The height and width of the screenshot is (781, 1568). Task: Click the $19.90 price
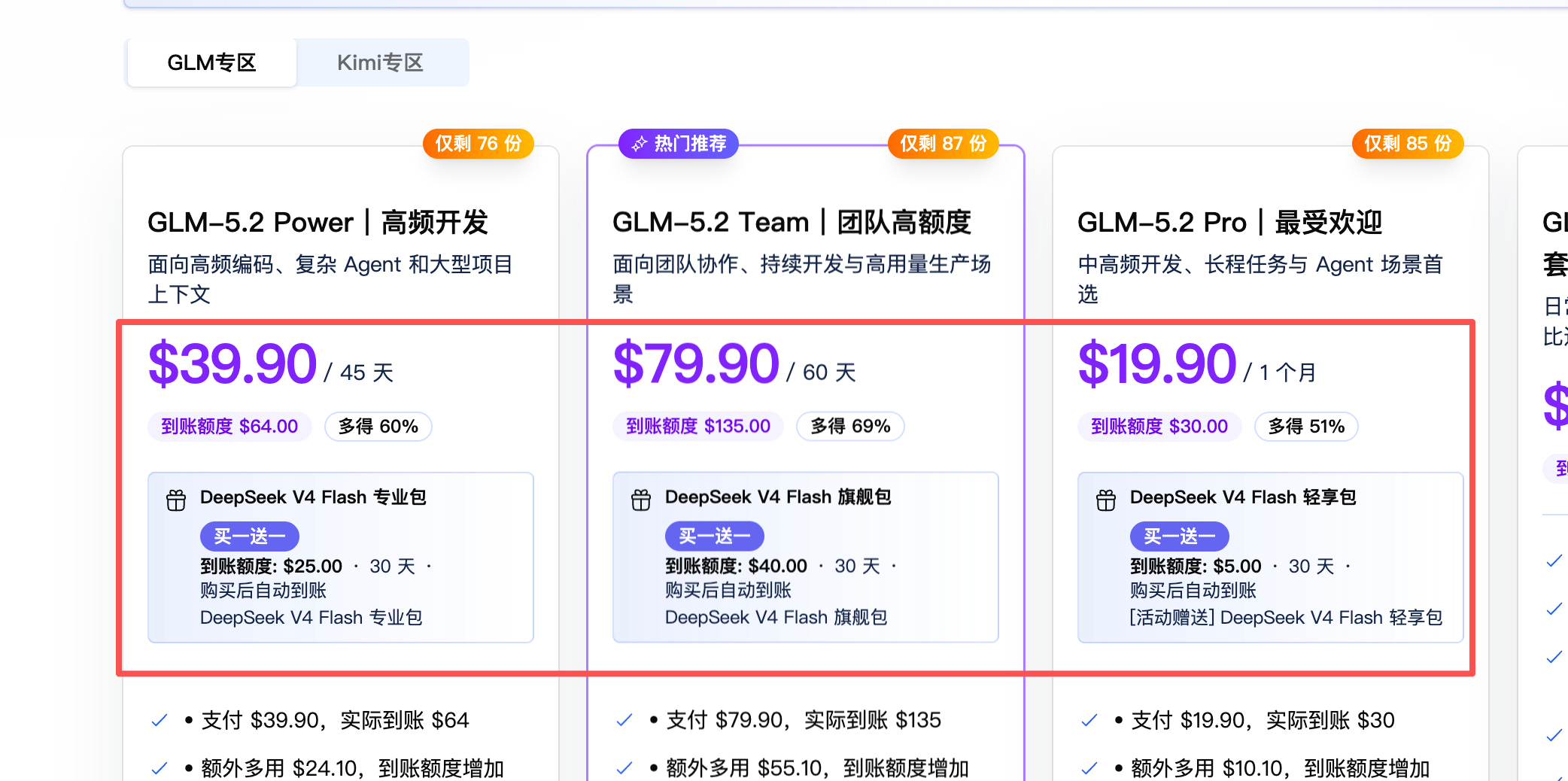[1157, 364]
